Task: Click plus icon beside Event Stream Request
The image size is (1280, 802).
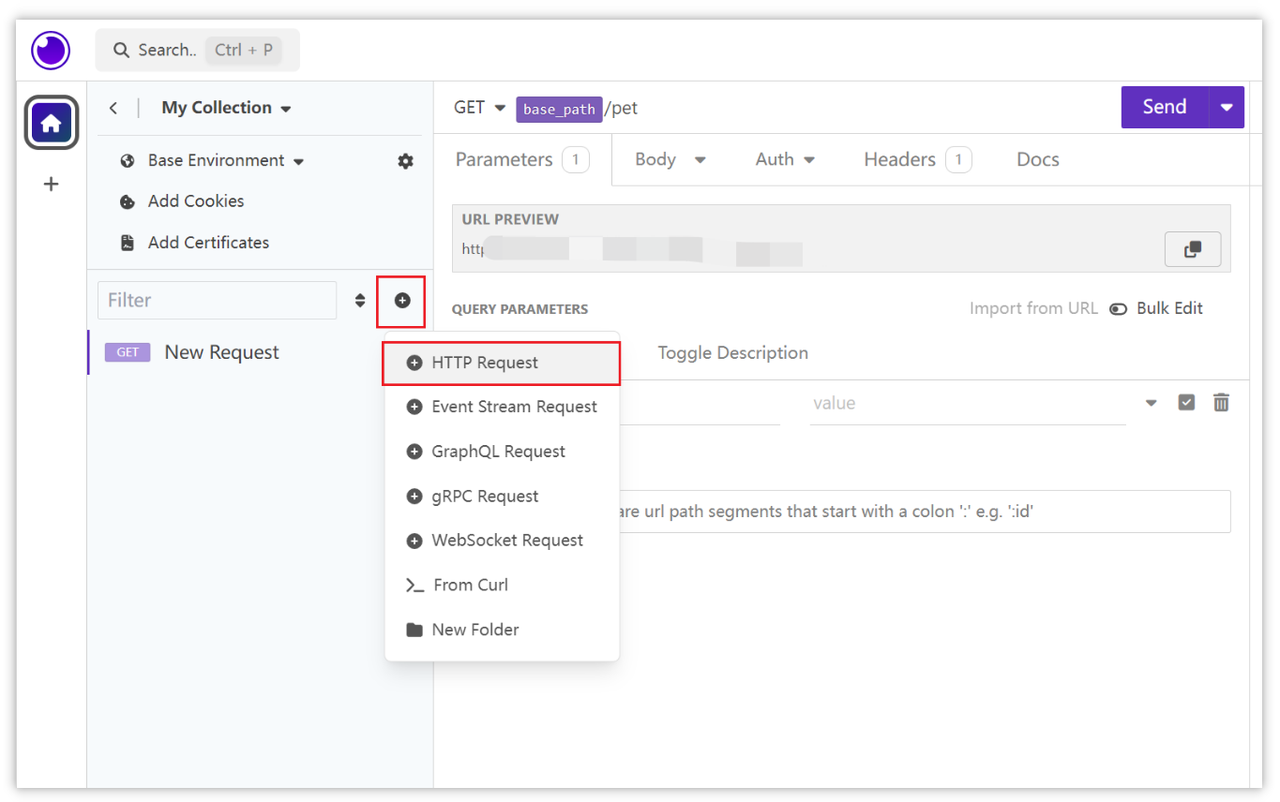Action: click(414, 407)
